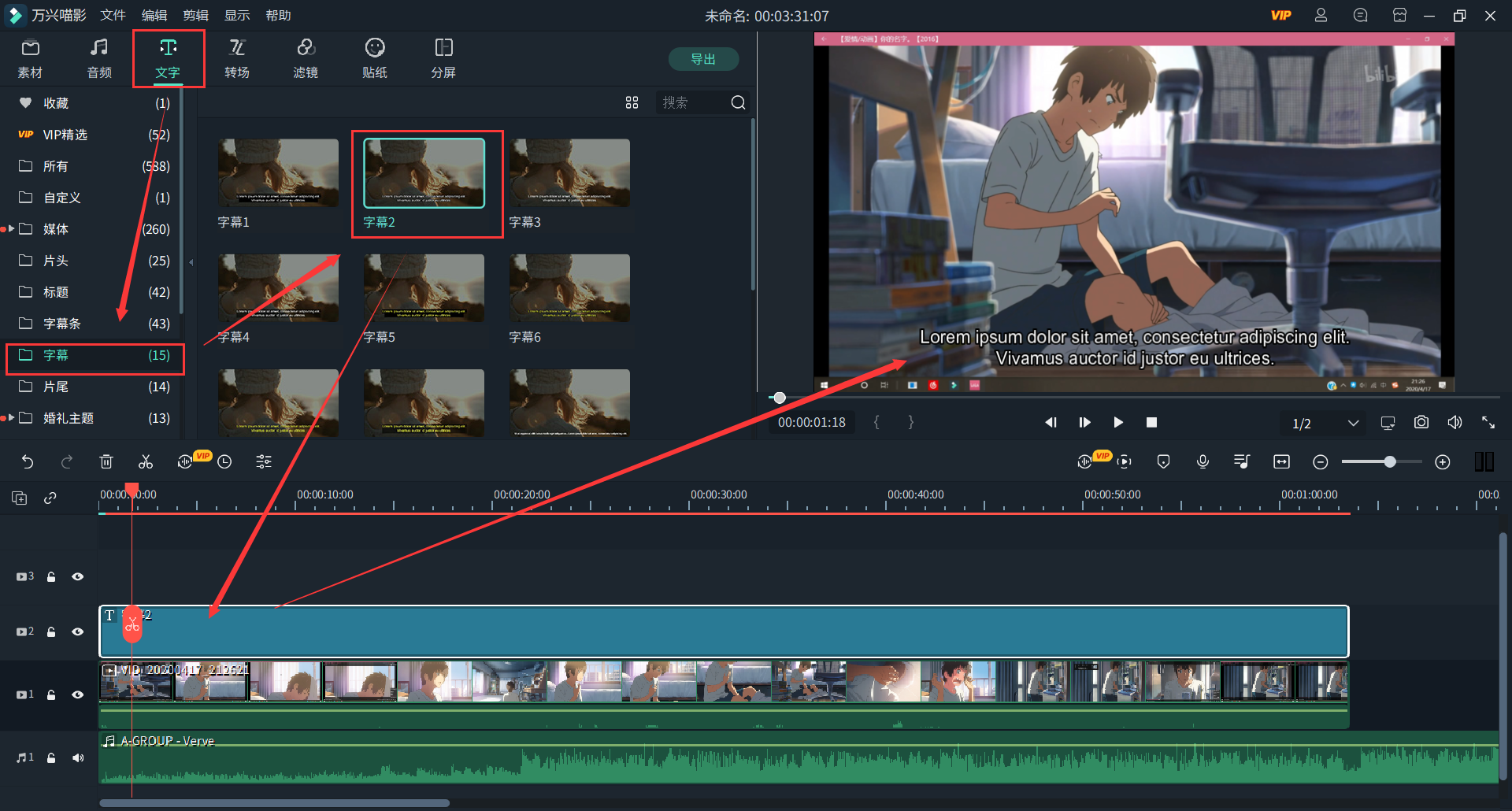Click the voiceover microphone icon
Screen dimensions: 1512x811
(x=1203, y=462)
